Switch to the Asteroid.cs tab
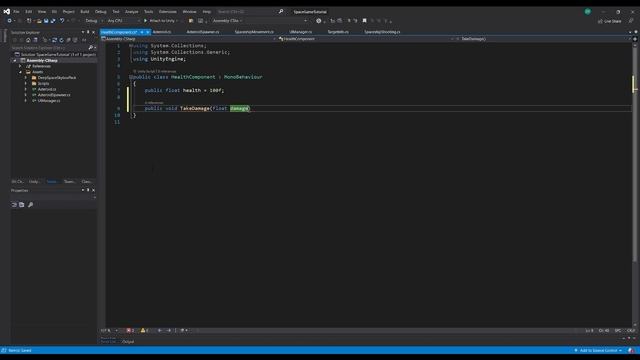Screen dimensions: 640x360 (162, 32)
